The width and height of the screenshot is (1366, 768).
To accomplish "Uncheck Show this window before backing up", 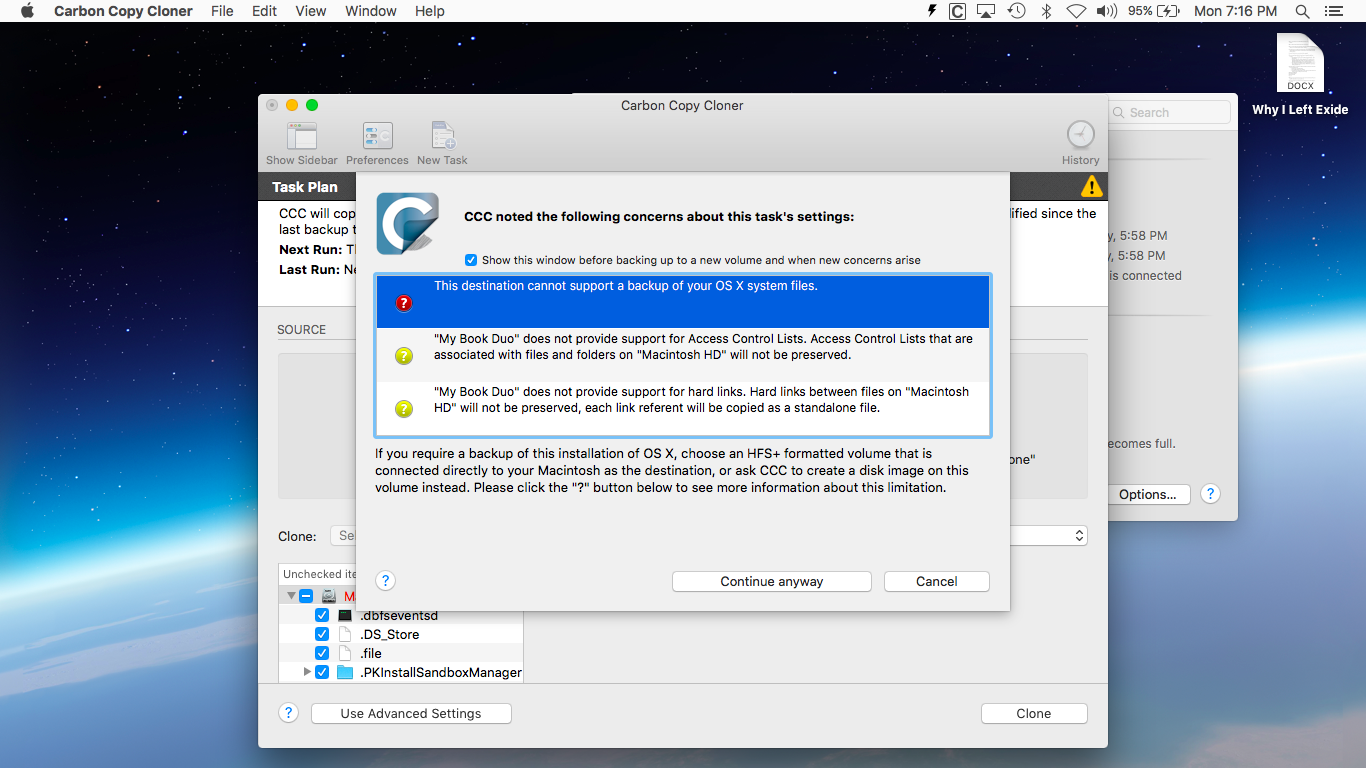I will tap(471, 260).
